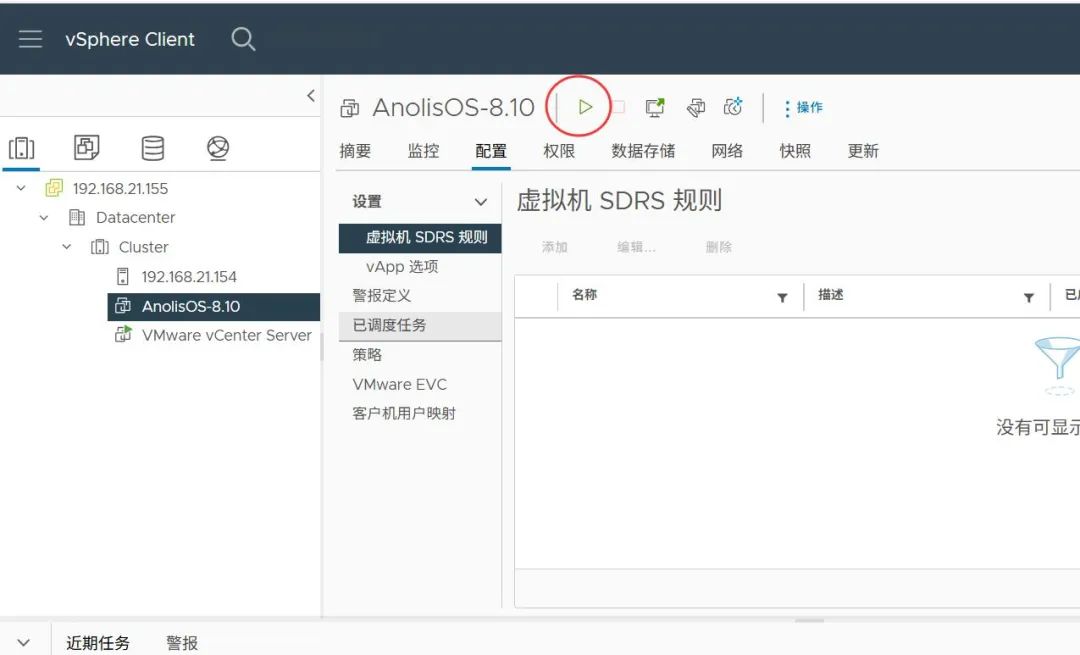The width and height of the screenshot is (1080, 655).
Task: Click the Datacenter building icon
Action: [x=77, y=218]
